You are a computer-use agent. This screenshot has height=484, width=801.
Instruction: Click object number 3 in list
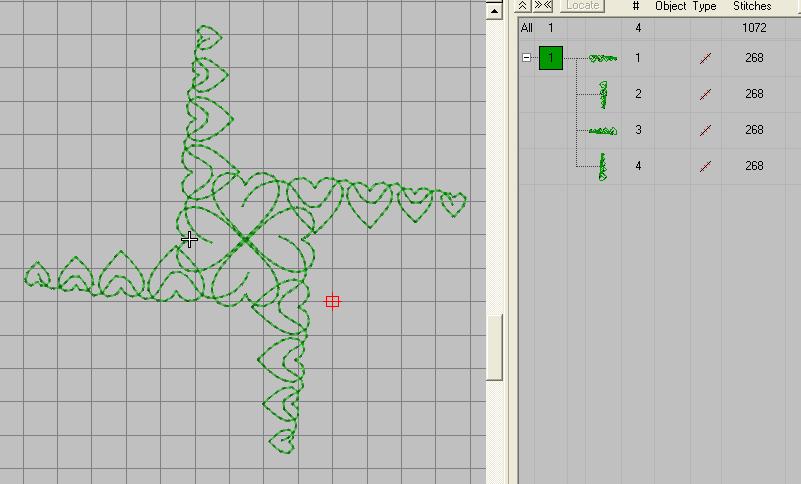pyautogui.click(x=638, y=129)
